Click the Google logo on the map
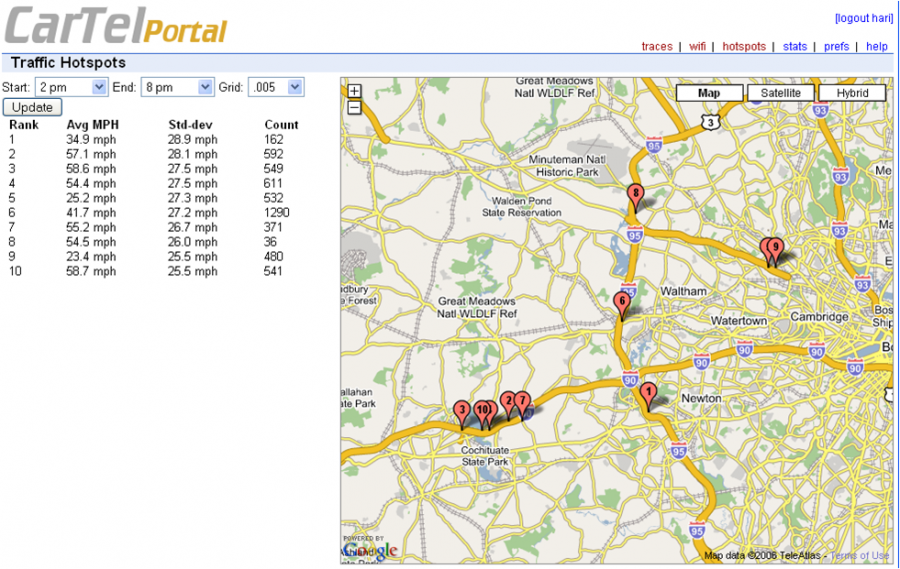This screenshot has width=900, height=569. (370, 551)
